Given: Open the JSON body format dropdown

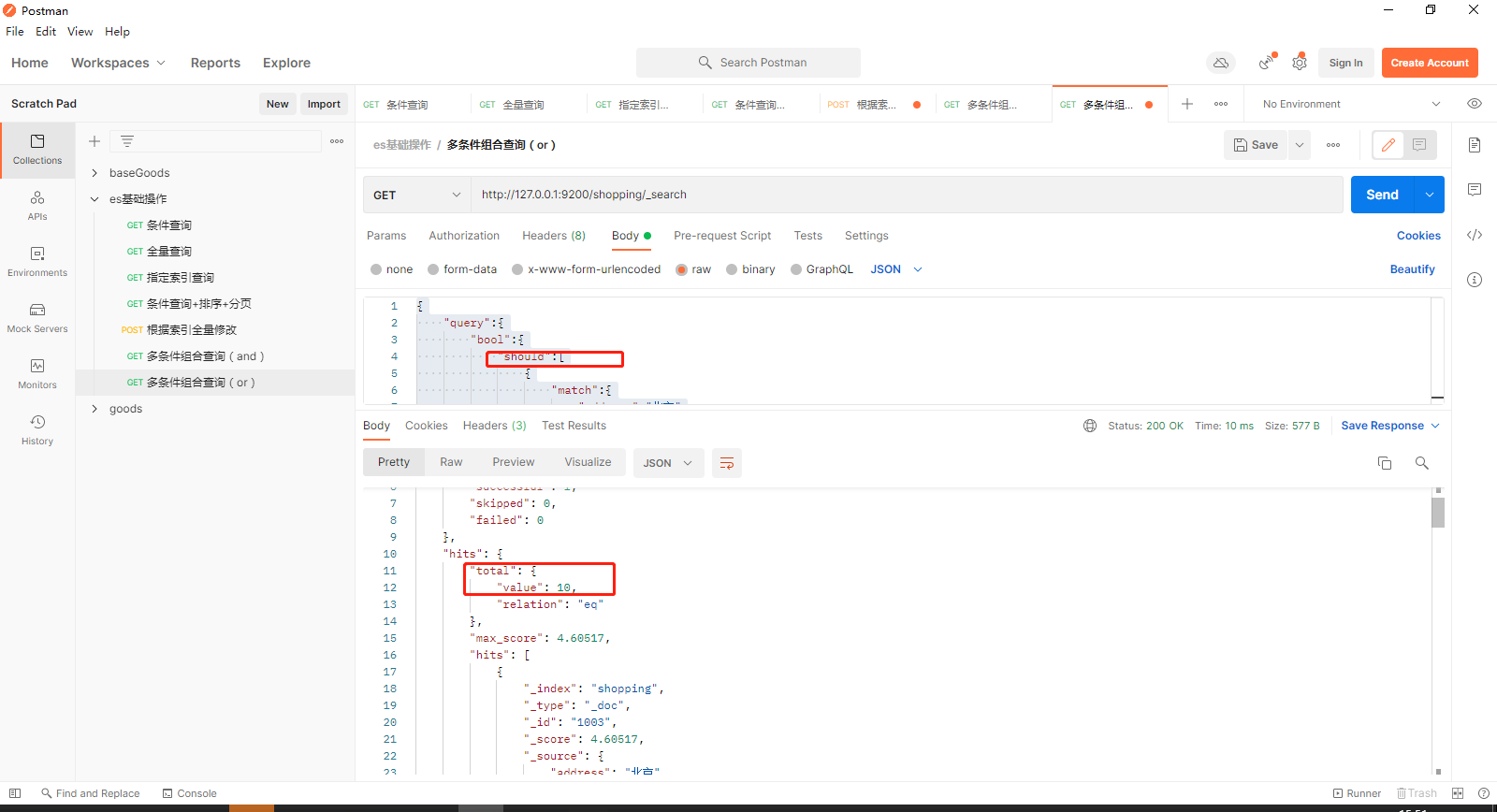Looking at the screenshot, I should 896,269.
